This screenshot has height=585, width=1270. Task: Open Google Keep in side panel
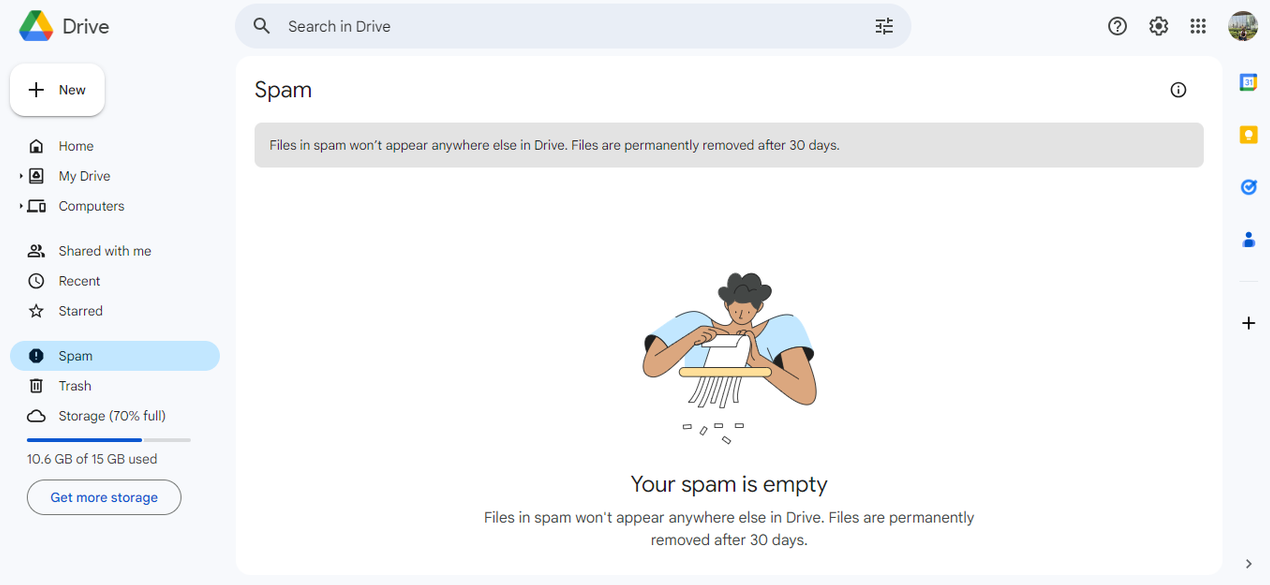coord(1248,134)
